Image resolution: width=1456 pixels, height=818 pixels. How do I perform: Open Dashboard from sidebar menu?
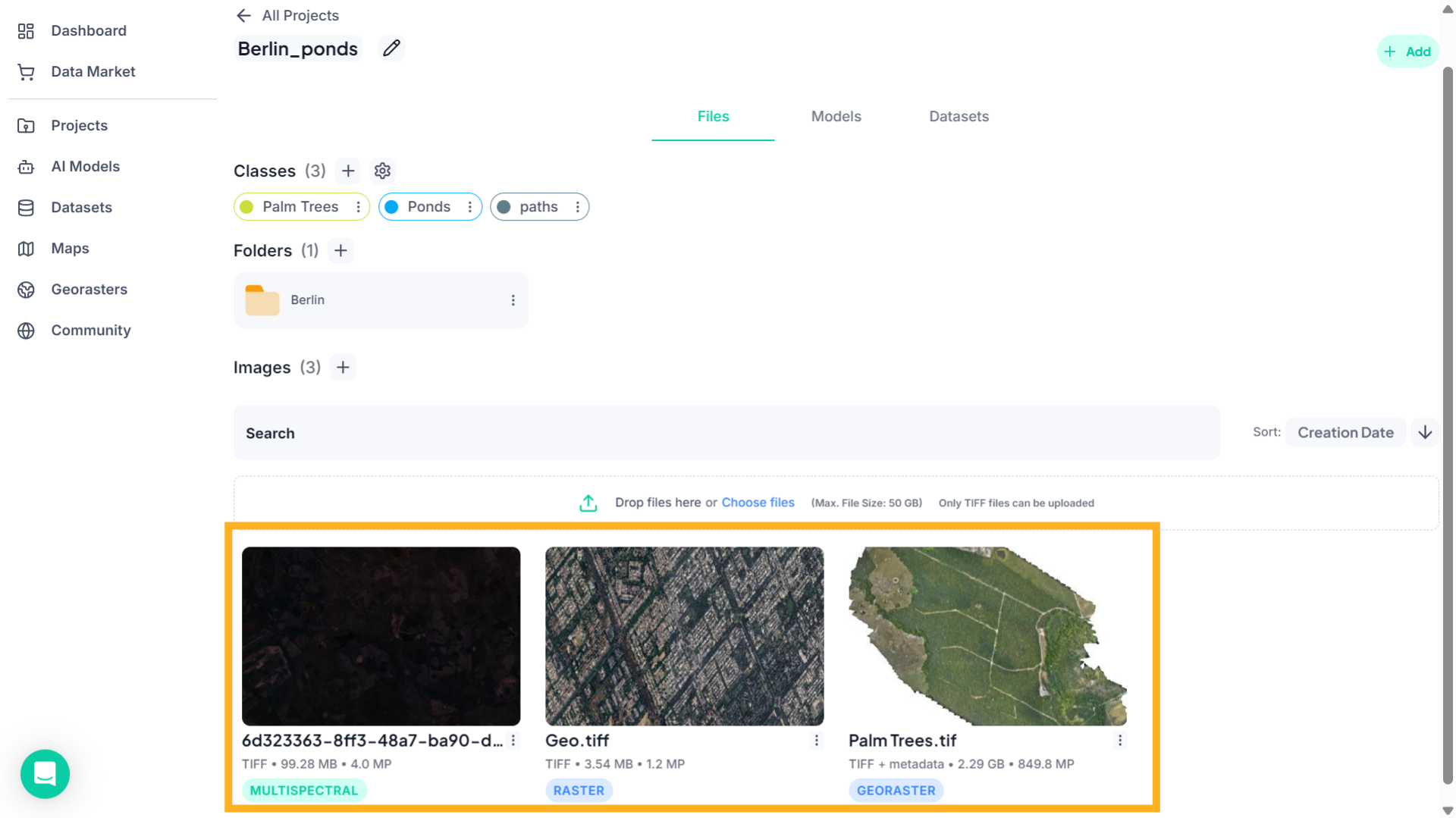[89, 31]
